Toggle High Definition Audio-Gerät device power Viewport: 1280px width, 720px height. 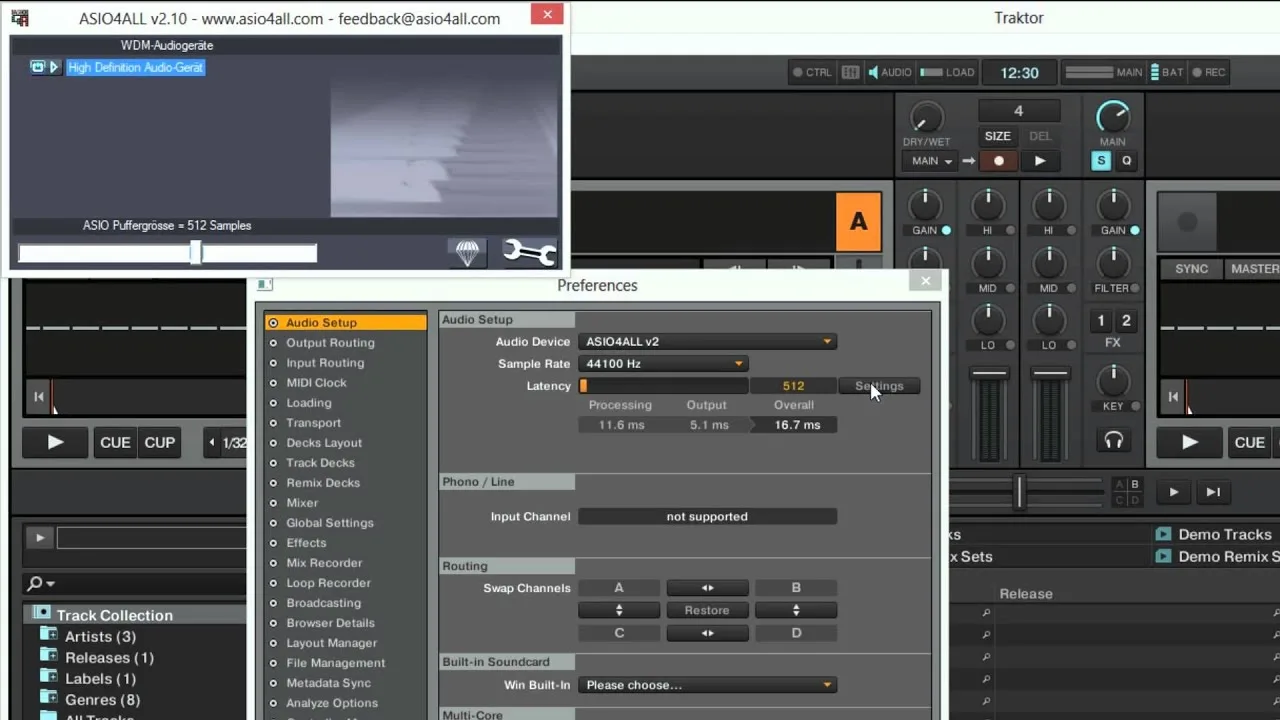click(38, 67)
